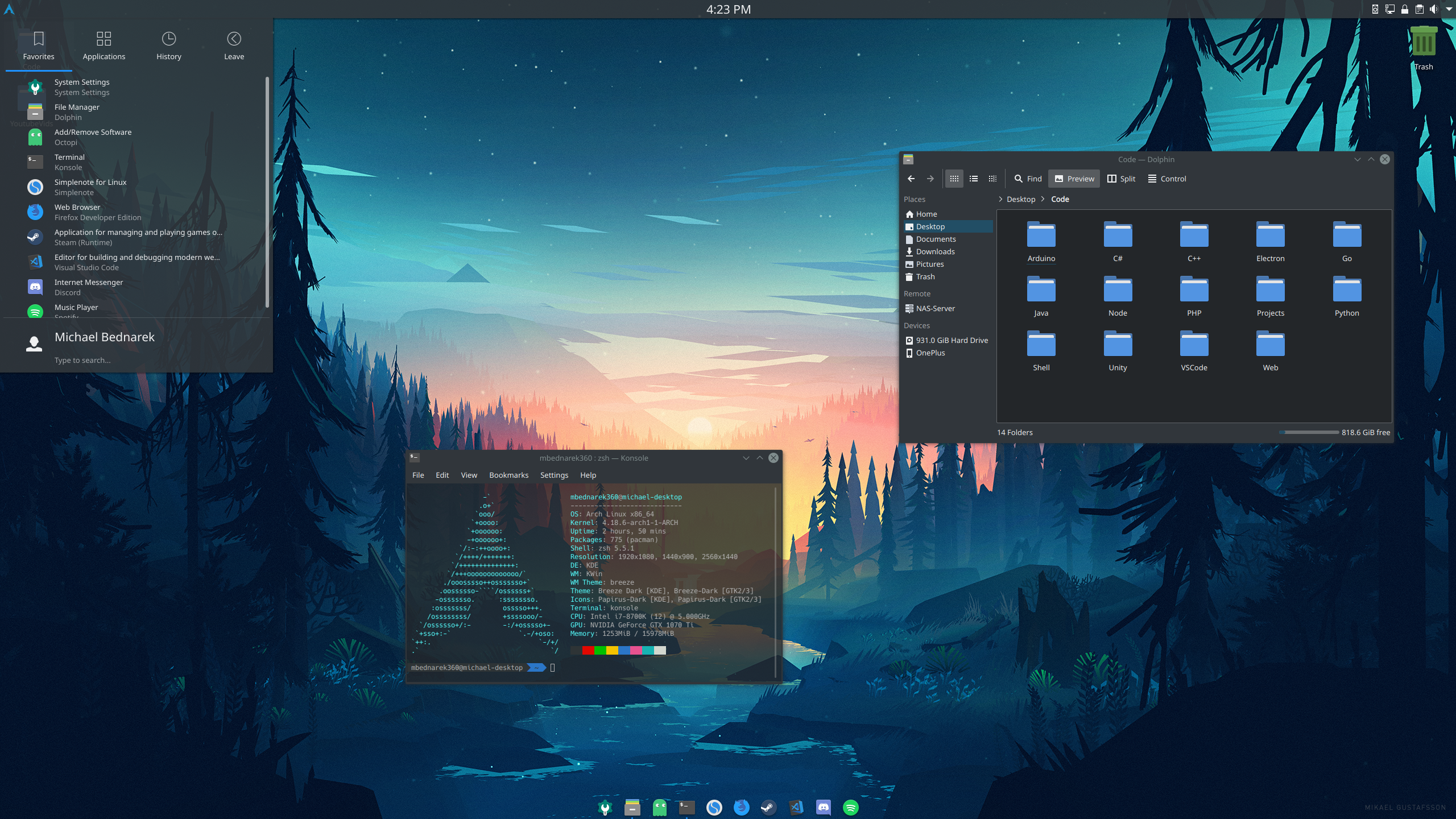The width and height of the screenshot is (1456, 819).
Task: Select the VSCode folder
Action: (1194, 351)
